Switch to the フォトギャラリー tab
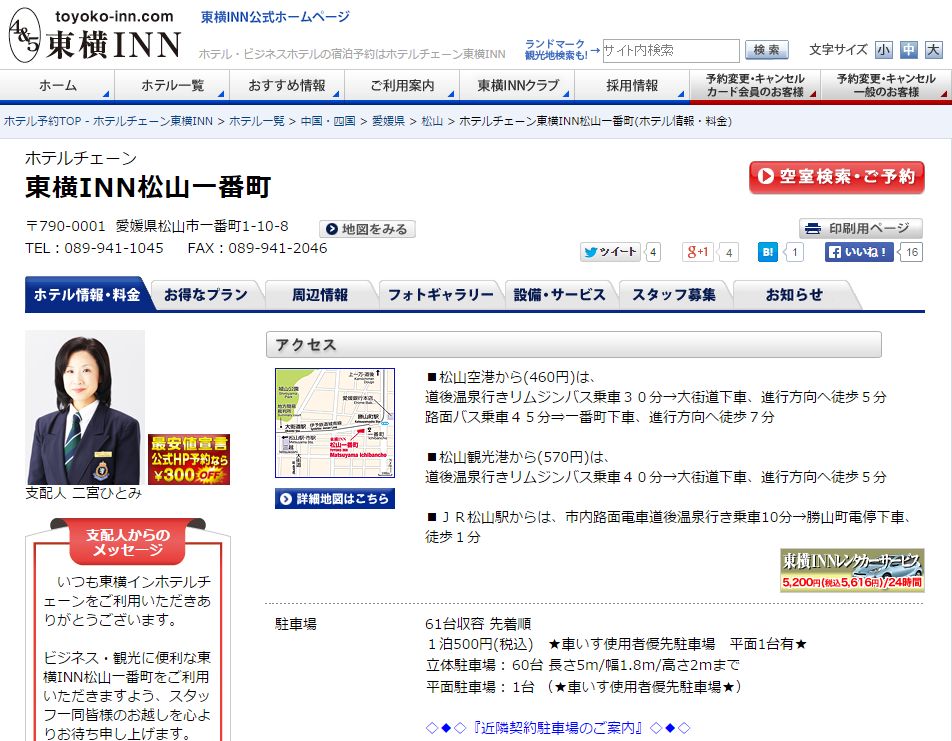 441,295
